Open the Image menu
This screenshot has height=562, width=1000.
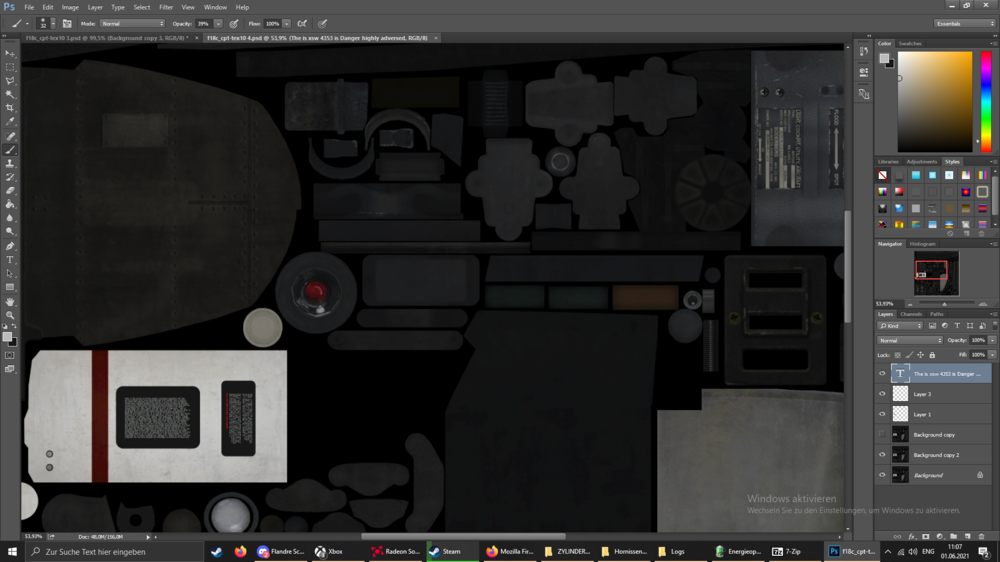tap(70, 7)
